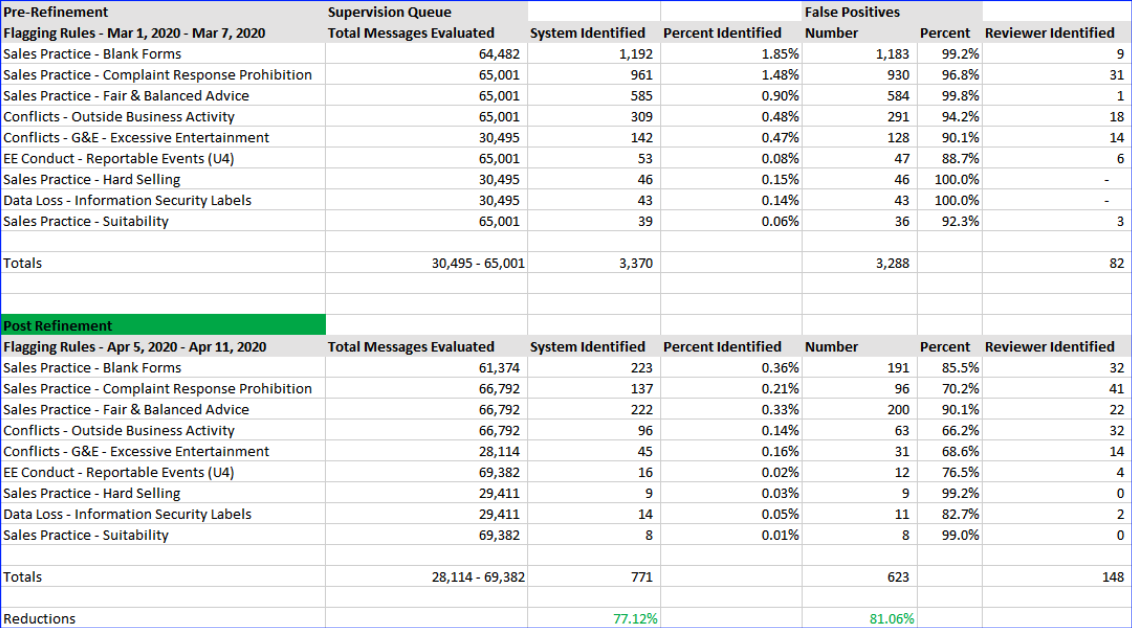The width and height of the screenshot is (1132, 628).
Task: Click the '1,183' false positives cell
Action: pos(859,54)
